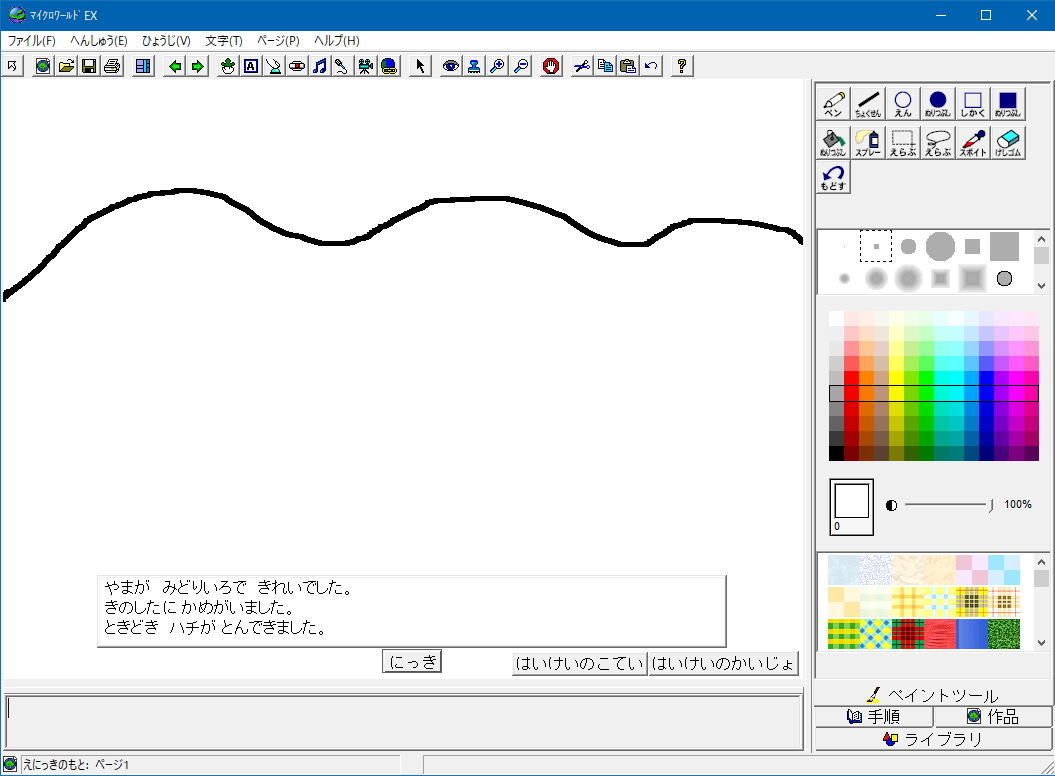This screenshot has height=776, width=1055.
Task: Click the music note melody toolbar icon
Action: [x=320, y=66]
